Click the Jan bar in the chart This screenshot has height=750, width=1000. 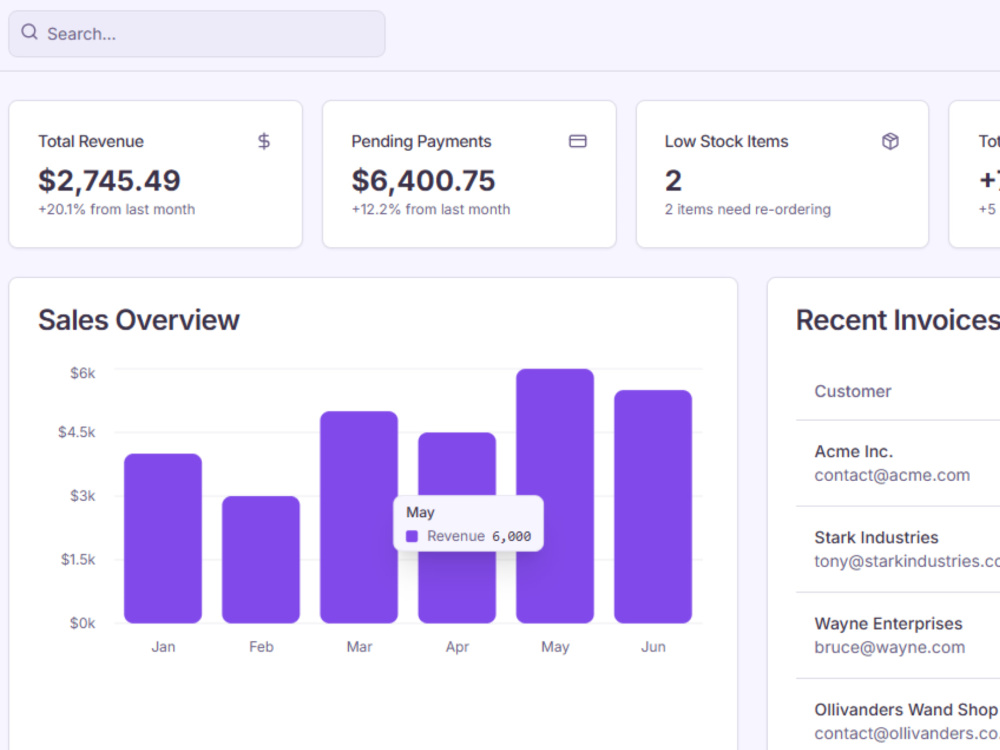coord(163,538)
